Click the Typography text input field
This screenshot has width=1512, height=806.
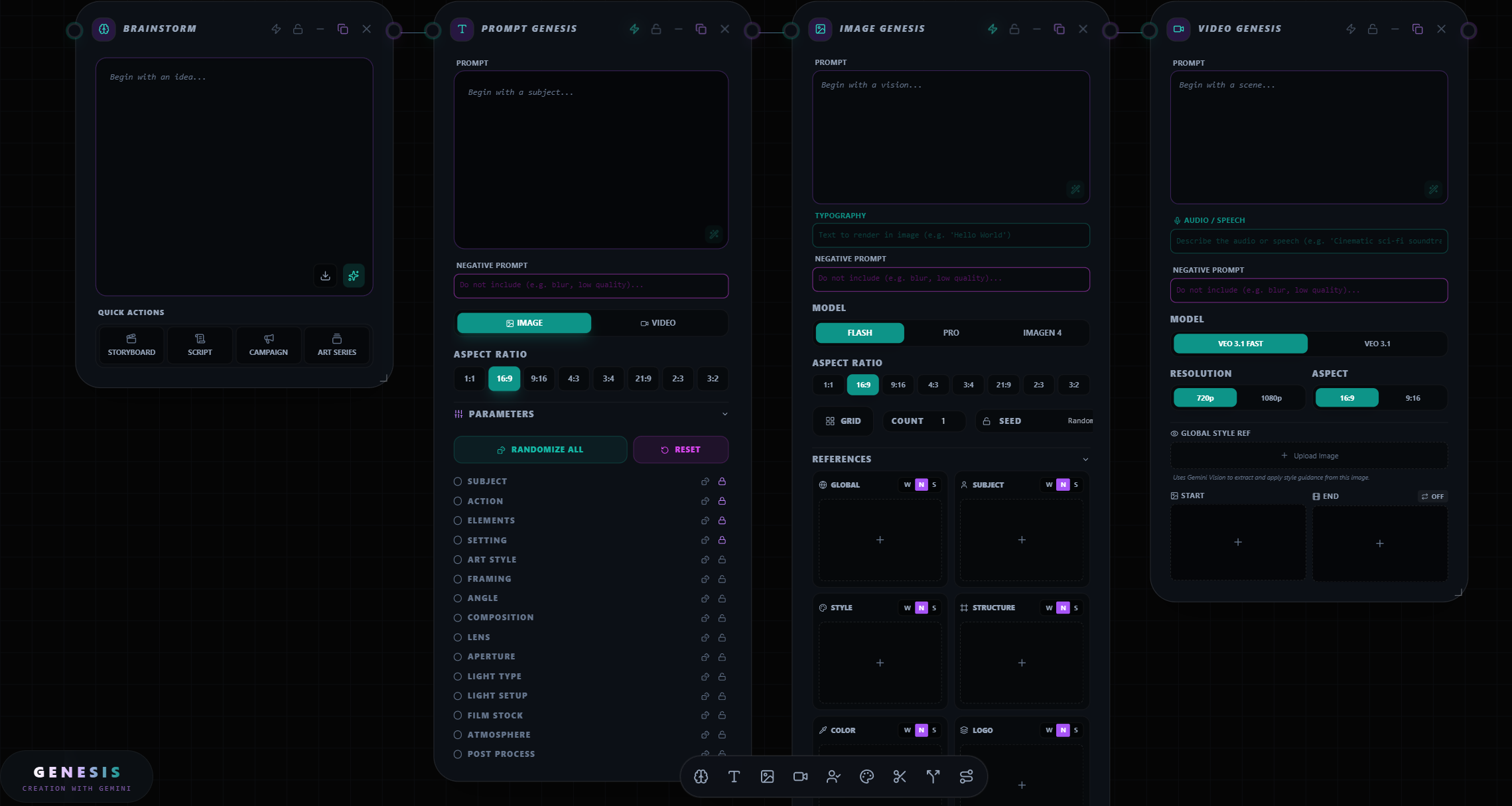[x=950, y=235]
